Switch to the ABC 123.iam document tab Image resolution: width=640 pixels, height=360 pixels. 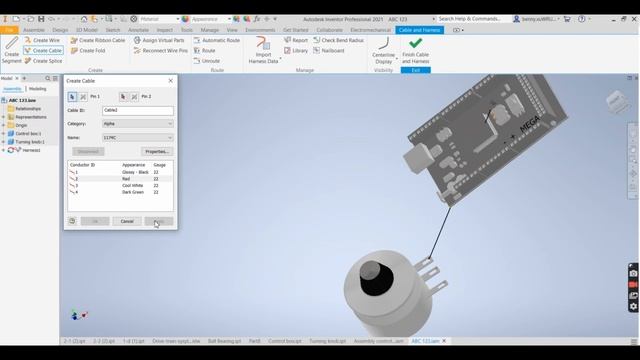point(425,341)
